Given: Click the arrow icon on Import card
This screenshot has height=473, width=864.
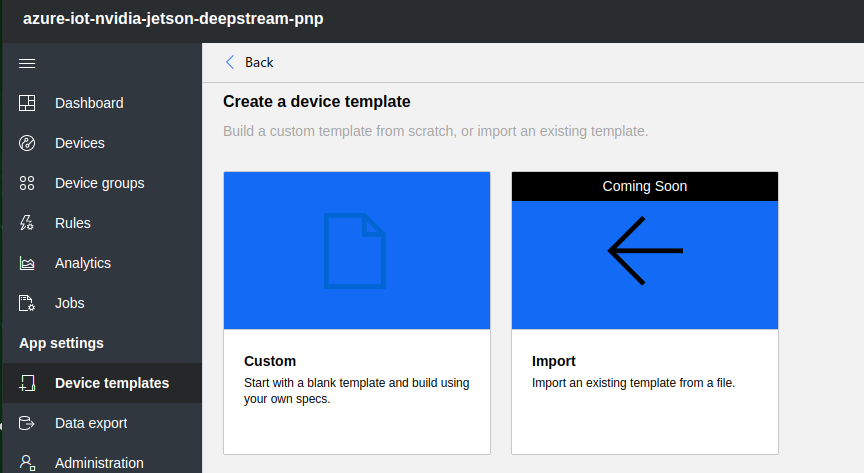Looking at the screenshot, I should coord(645,251).
